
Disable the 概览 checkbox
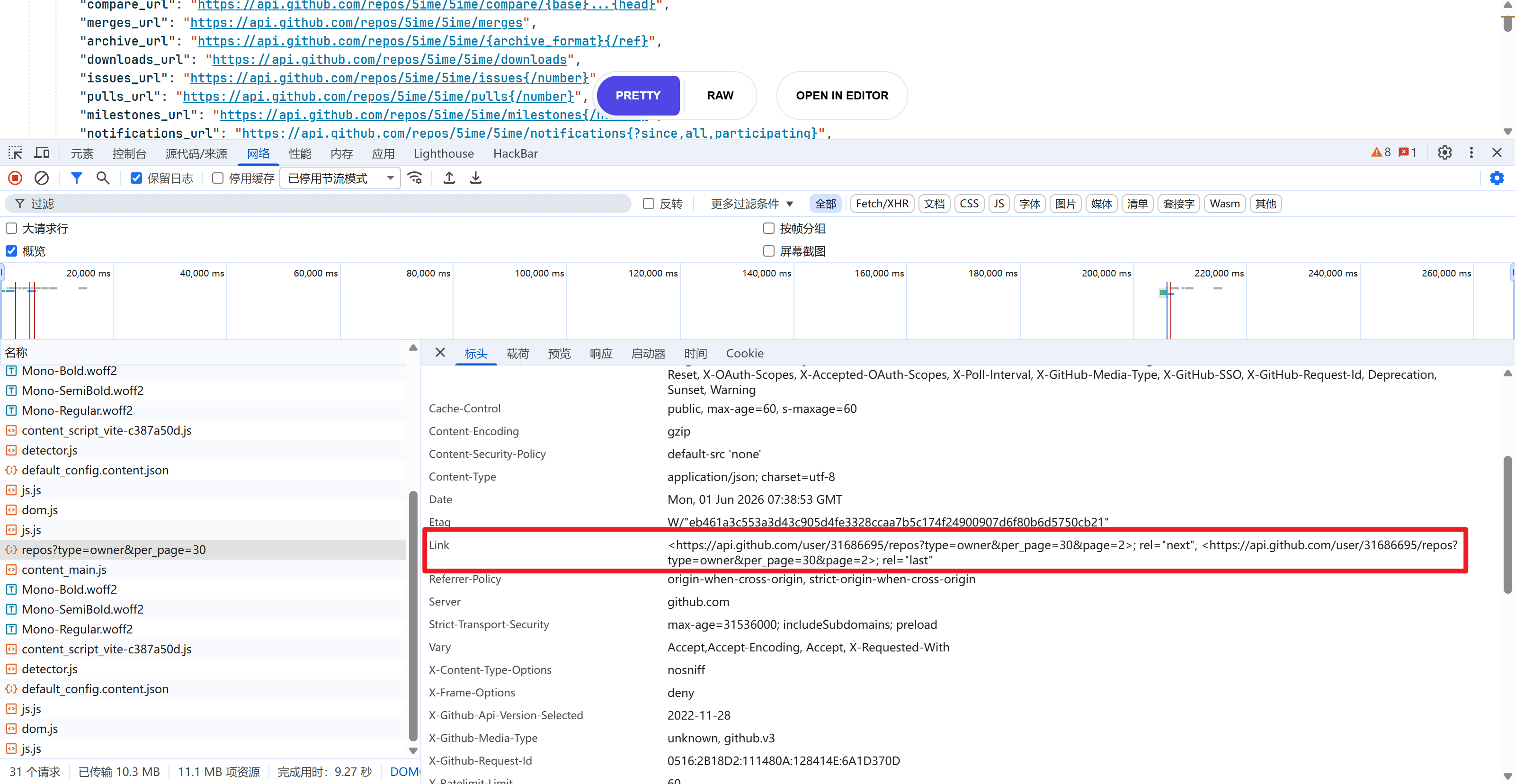tap(11, 251)
